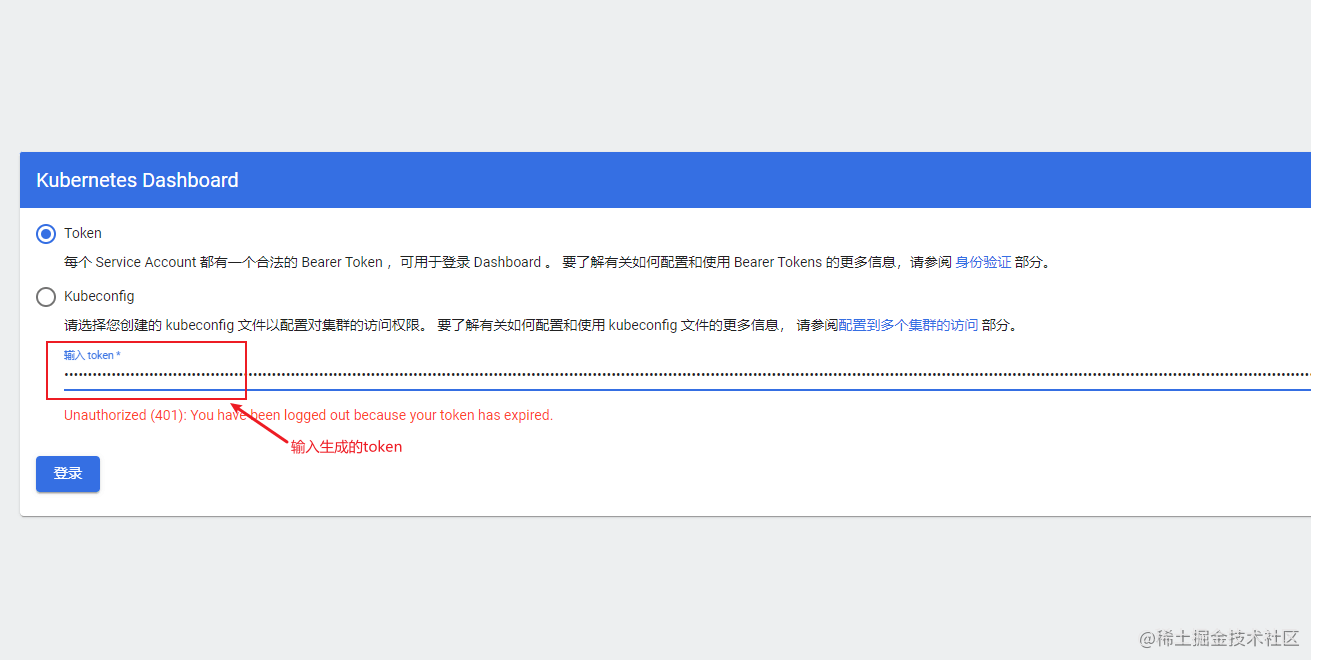Click the Kubeconfig option label text
The width and height of the screenshot is (1319, 668).
(99, 296)
